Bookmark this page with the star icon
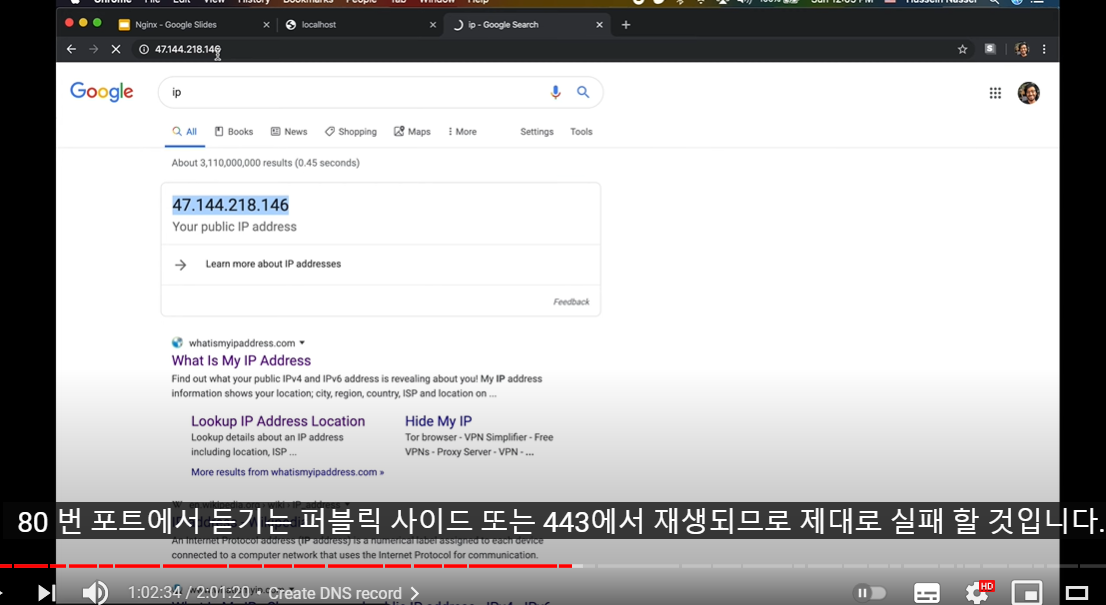 click(962, 49)
